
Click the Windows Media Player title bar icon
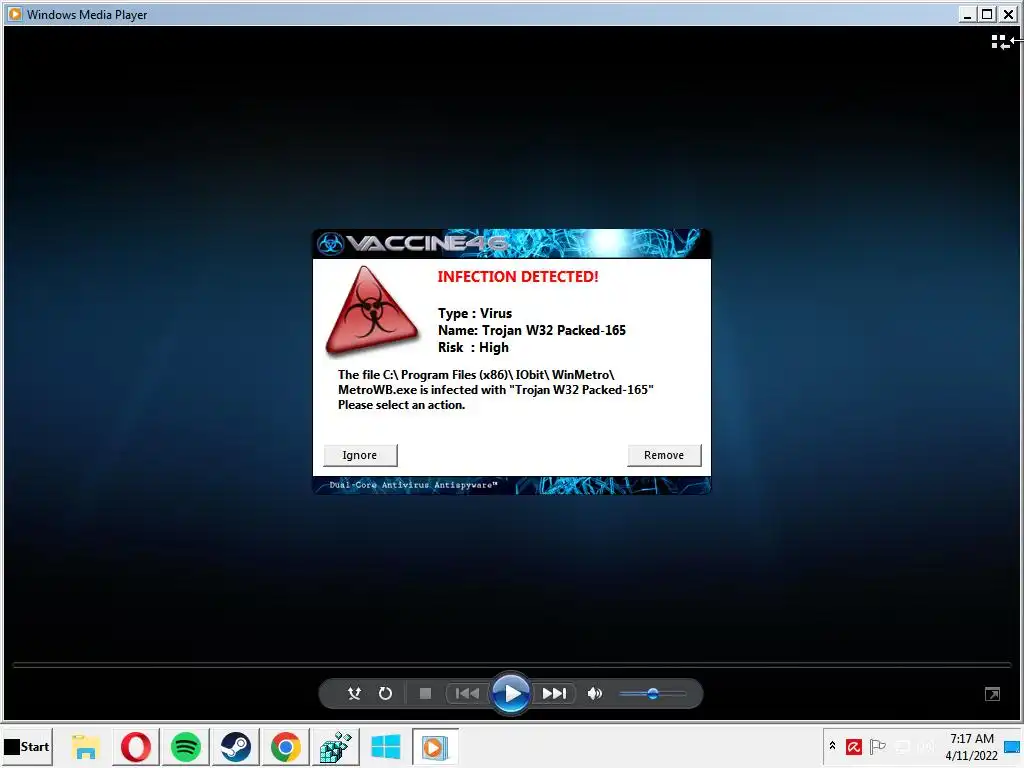[x=14, y=14]
